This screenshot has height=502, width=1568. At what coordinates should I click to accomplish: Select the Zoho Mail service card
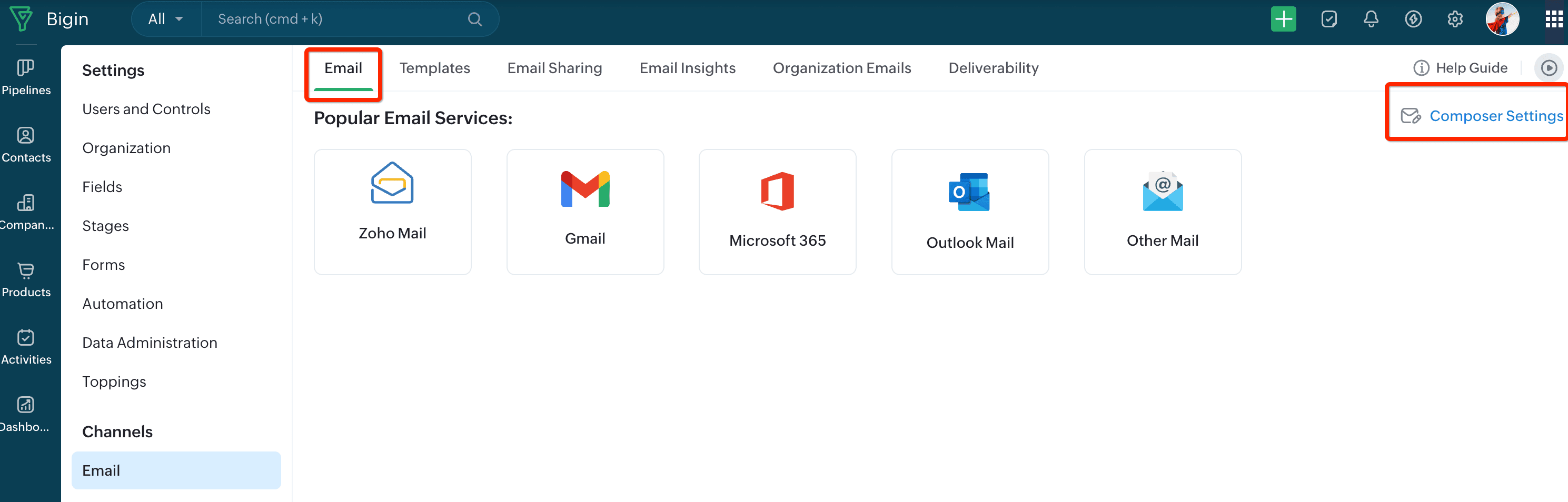point(393,212)
